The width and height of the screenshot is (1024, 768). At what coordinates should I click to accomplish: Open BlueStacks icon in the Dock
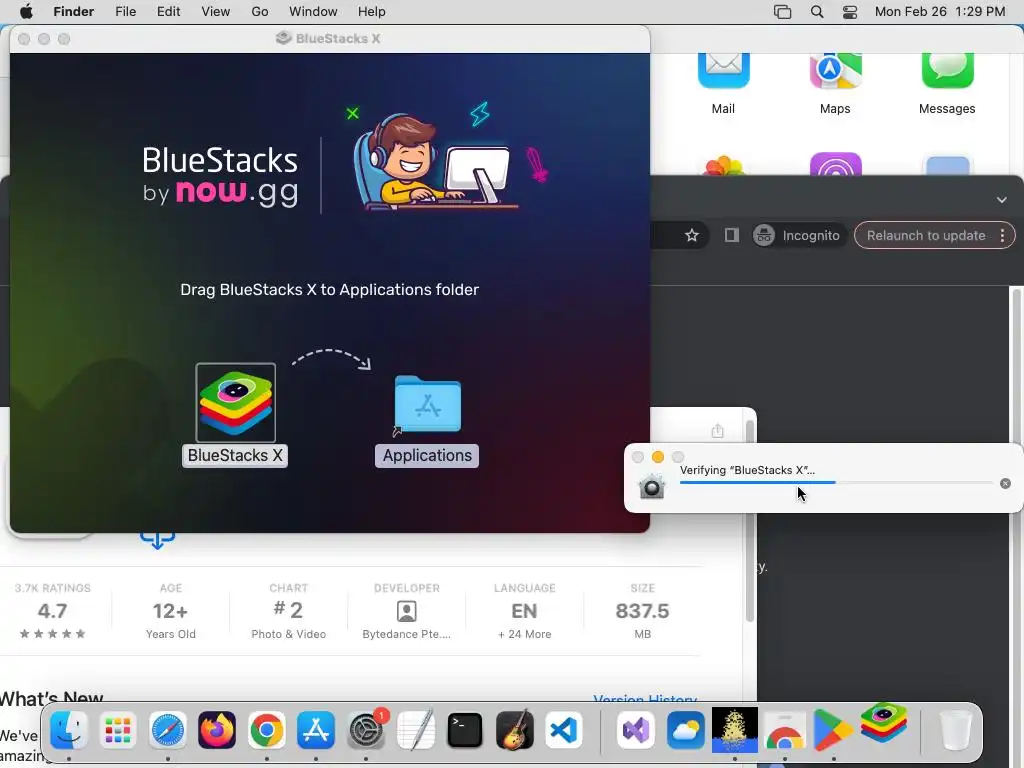(884, 722)
